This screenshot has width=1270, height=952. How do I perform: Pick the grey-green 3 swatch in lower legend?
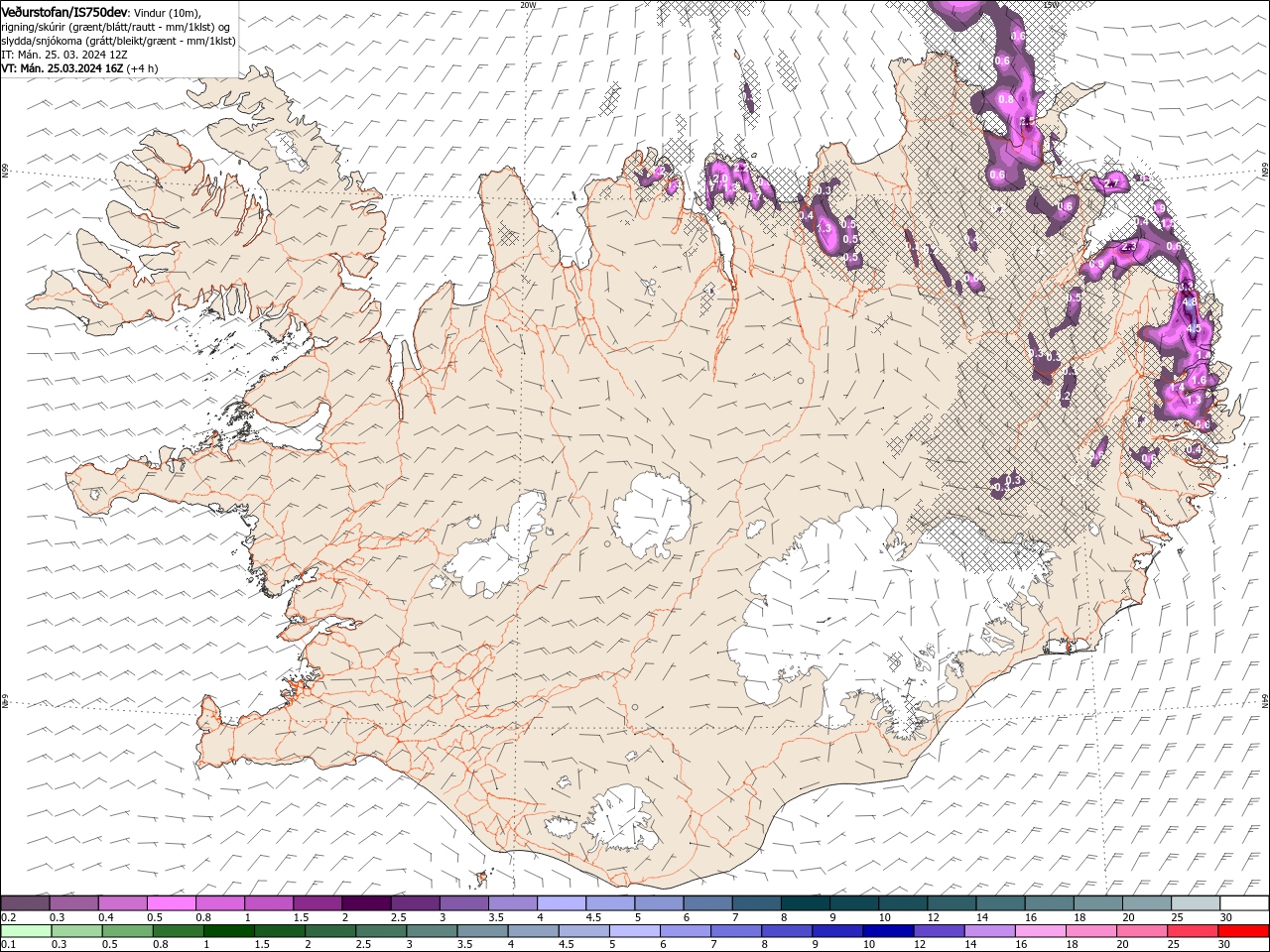pyautogui.click(x=432, y=931)
